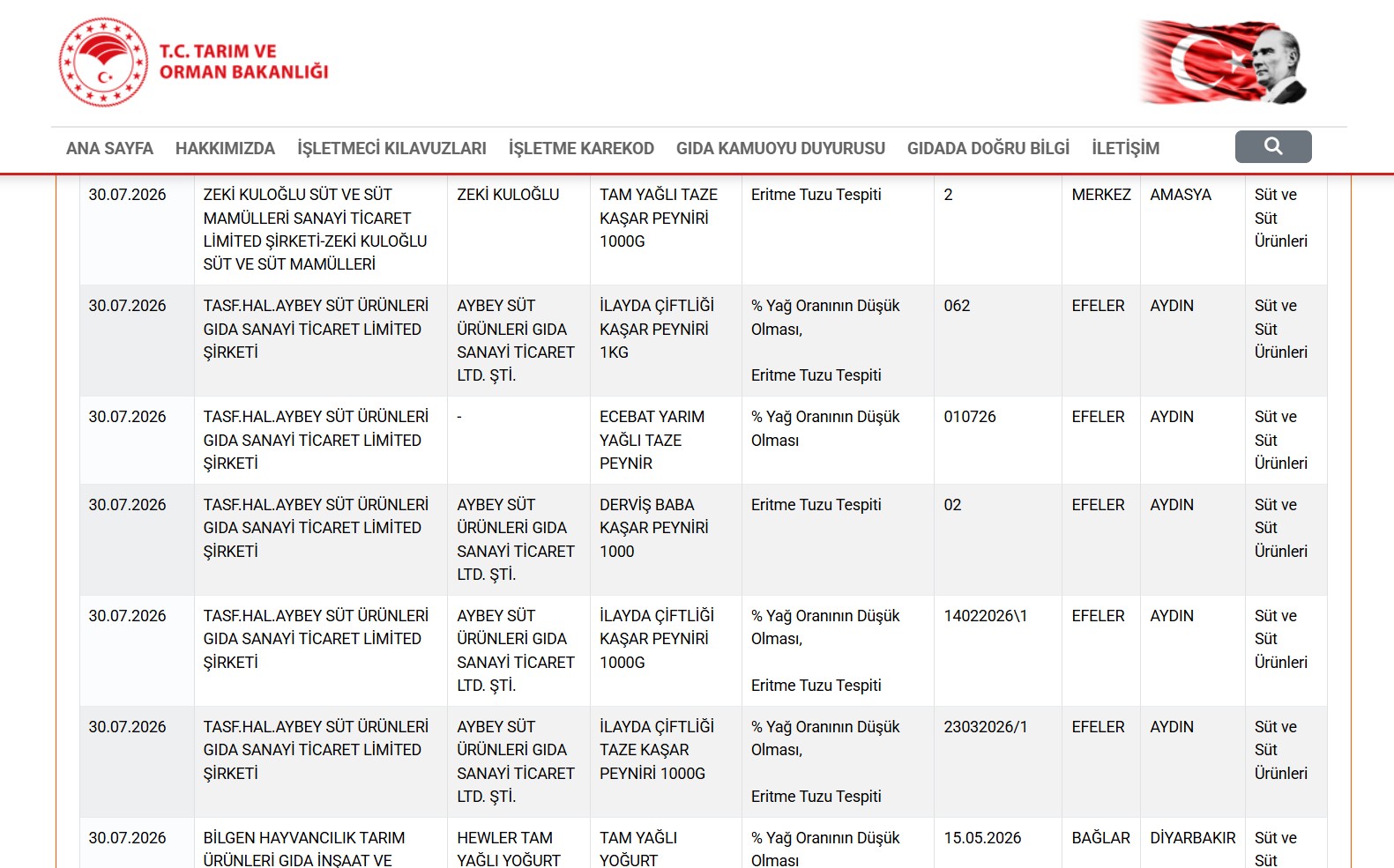Click the date in the ZEKİ KULOĞLU row
1394x868 pixels.
[x=127, y=195]
